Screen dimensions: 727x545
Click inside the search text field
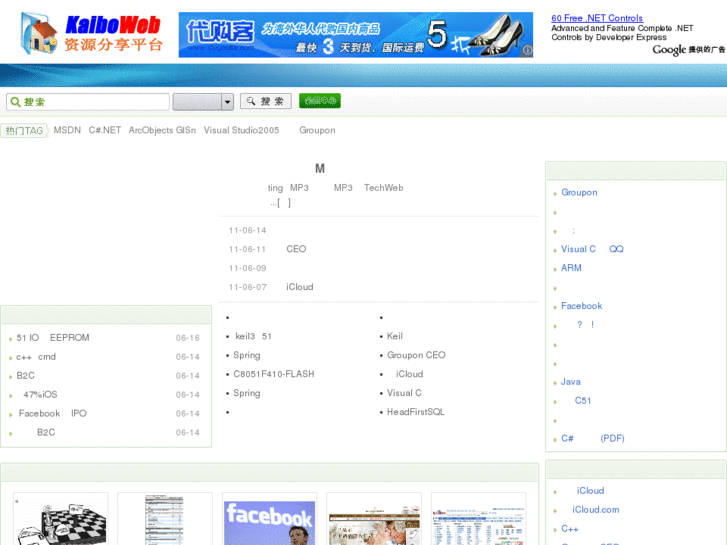click(x=95, y=102)
